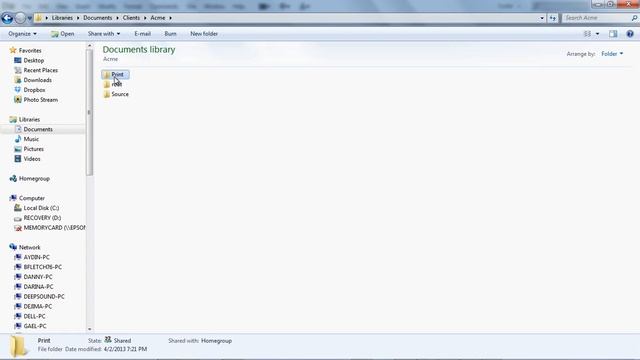Open DARINA-PC under Network
Image resolution: width=640 pixels, height=360 pixels.
33,287
